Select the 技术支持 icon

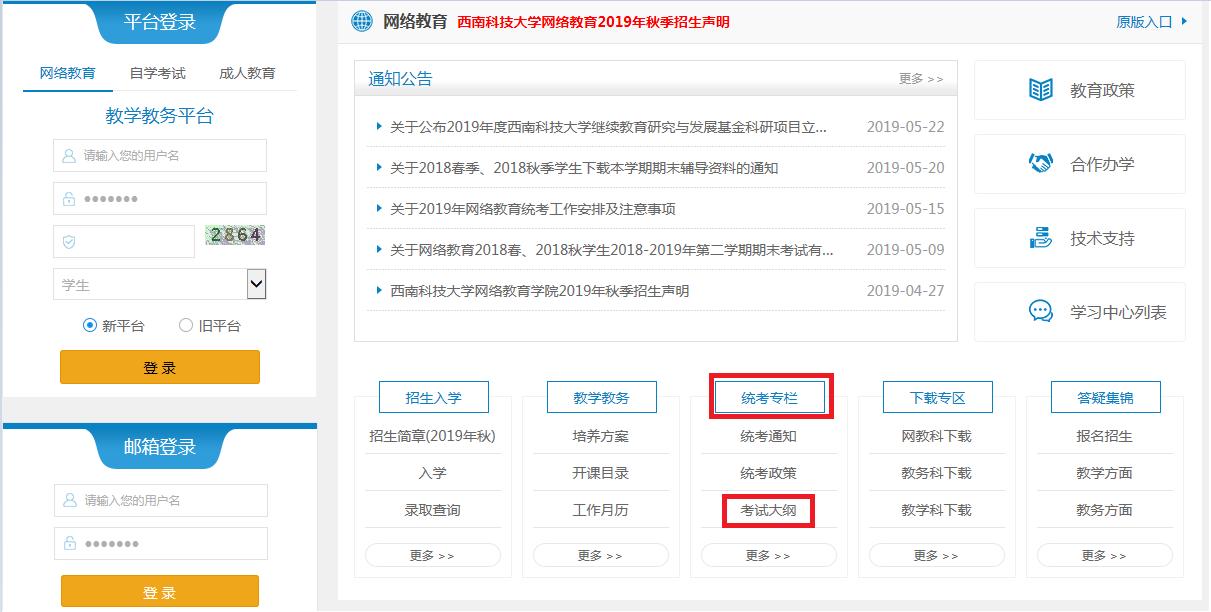[x=1041, y=237]
